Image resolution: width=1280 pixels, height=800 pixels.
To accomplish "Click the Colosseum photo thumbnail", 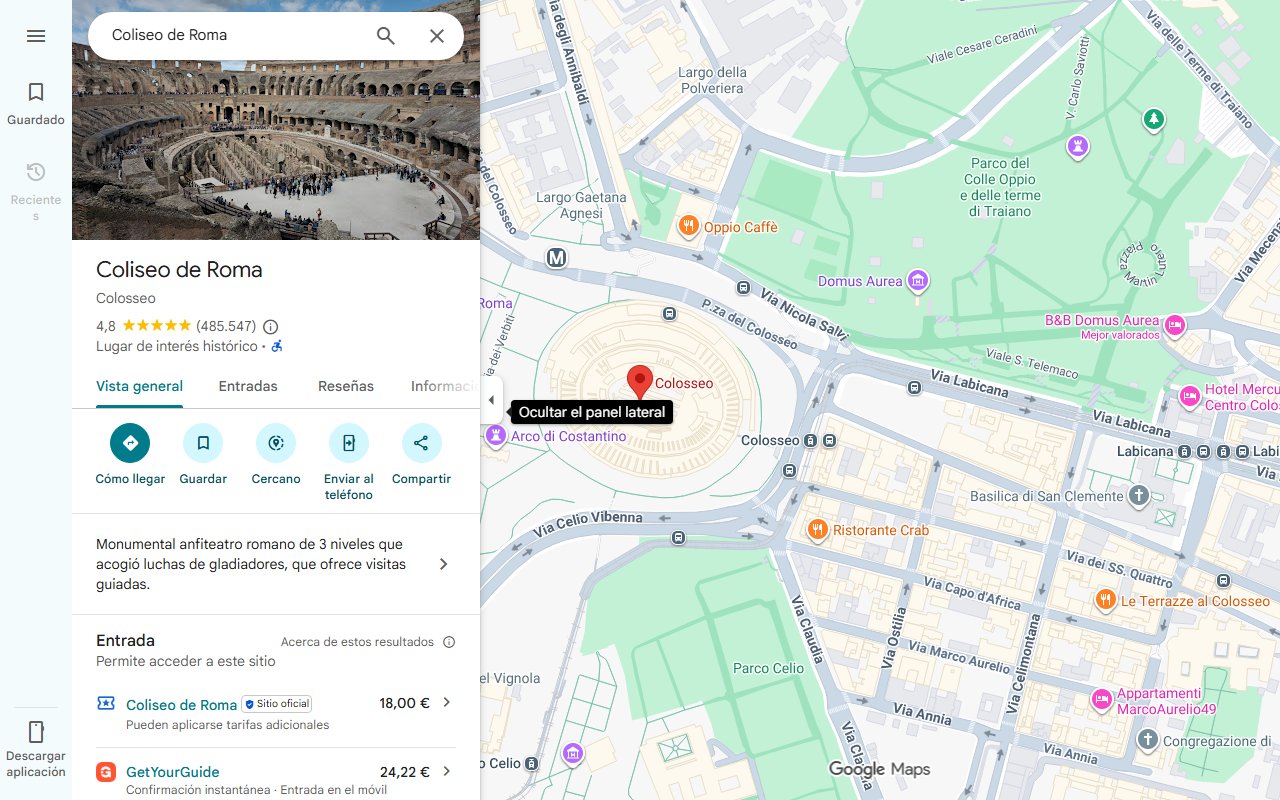I will pos(276,120).
